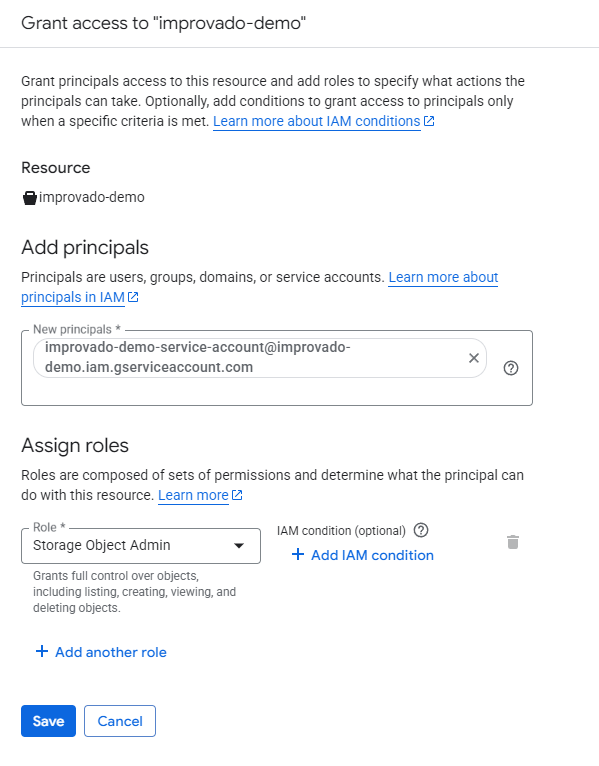Open Learn more about IAM conditions link
The width and height of the screenshot is (599, 766).
[317, 121]
